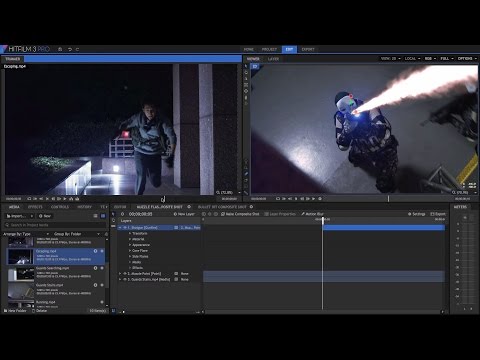Switch media panel to thumbnail view
Screen dimensions: 480x360
coord(103,216)
